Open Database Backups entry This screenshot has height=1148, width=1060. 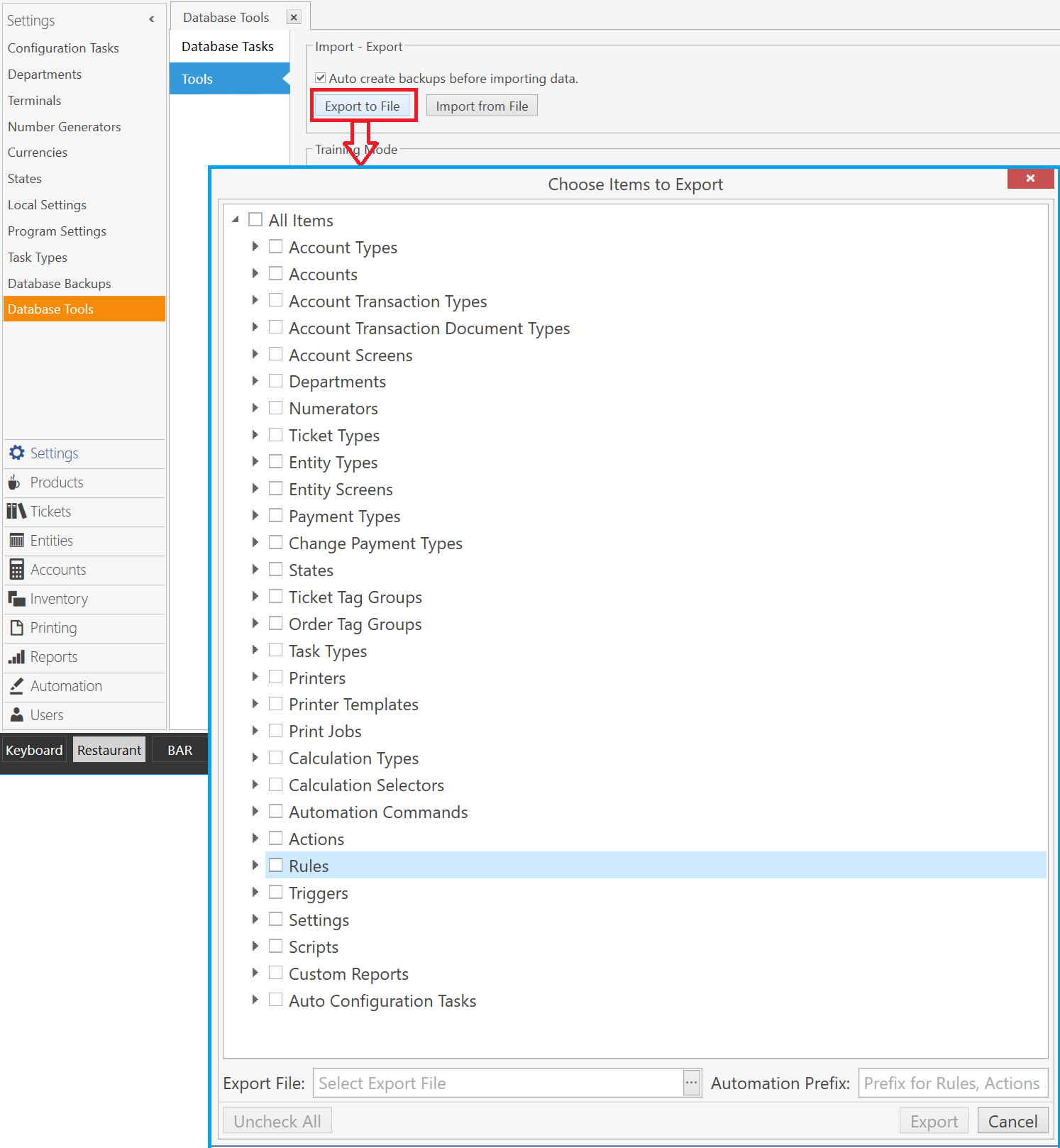click(x=60, y=284)
